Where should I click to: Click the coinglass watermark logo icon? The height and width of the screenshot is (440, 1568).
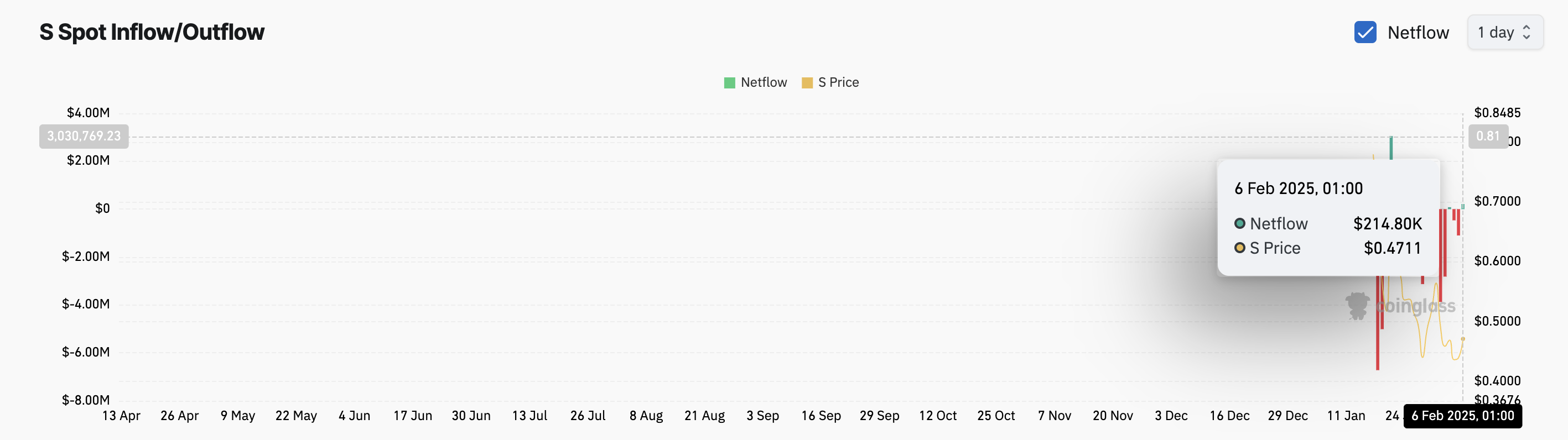[1357, 306]
